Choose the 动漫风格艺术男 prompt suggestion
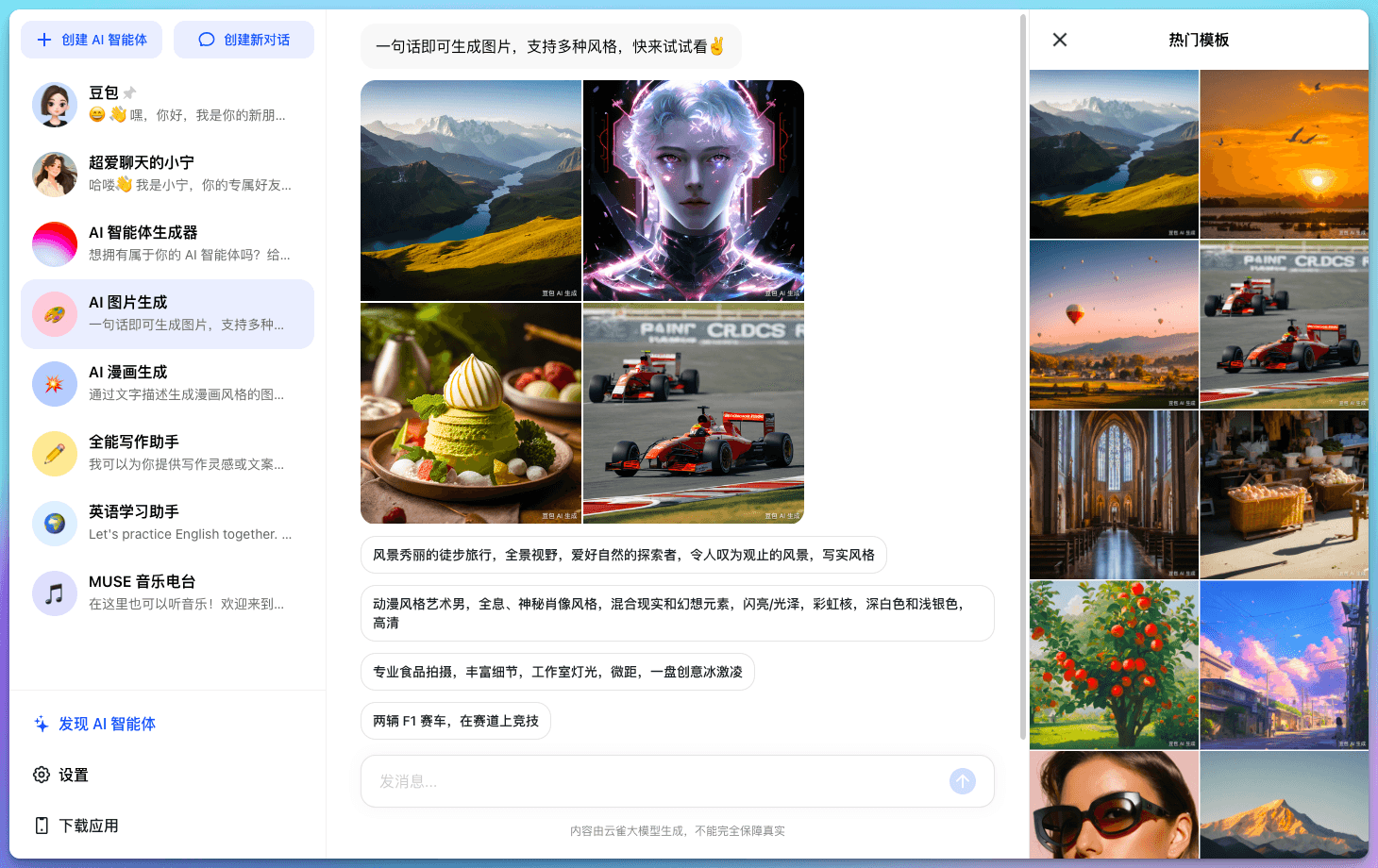1378x868 pixels. click(x=678, y=613)
